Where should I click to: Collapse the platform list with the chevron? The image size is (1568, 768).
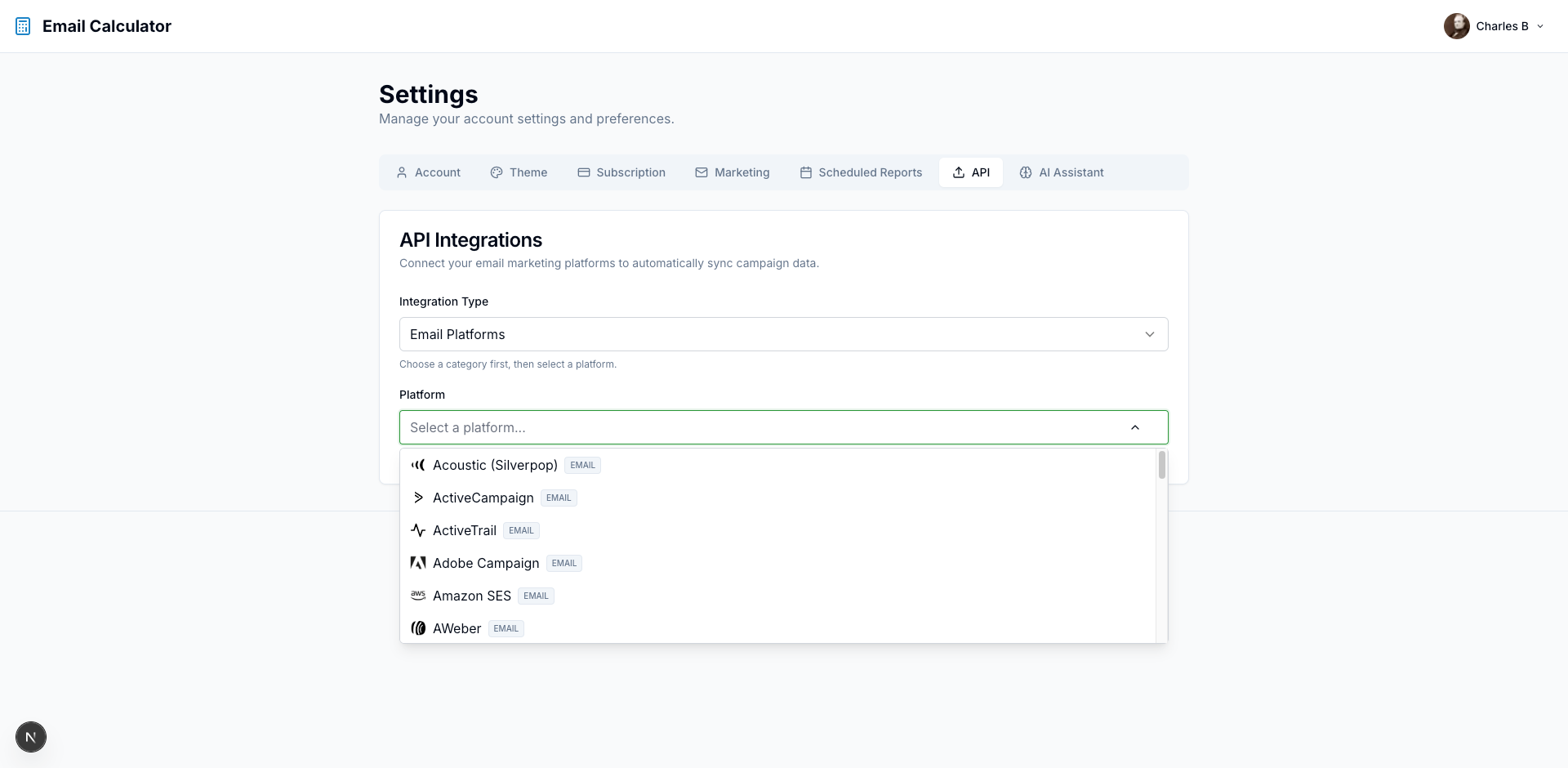click(x=1136, y=427)
